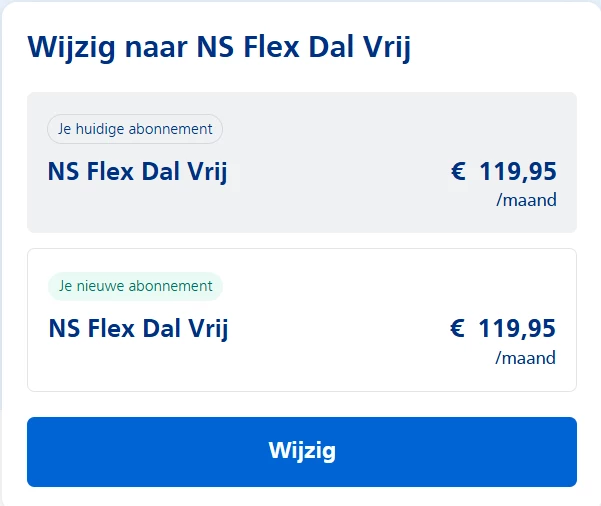The width and height of the screenshot is (601, 506).
Task: Select the current subscription name NS Flex Dal Vrij
Action: (137, 172)
